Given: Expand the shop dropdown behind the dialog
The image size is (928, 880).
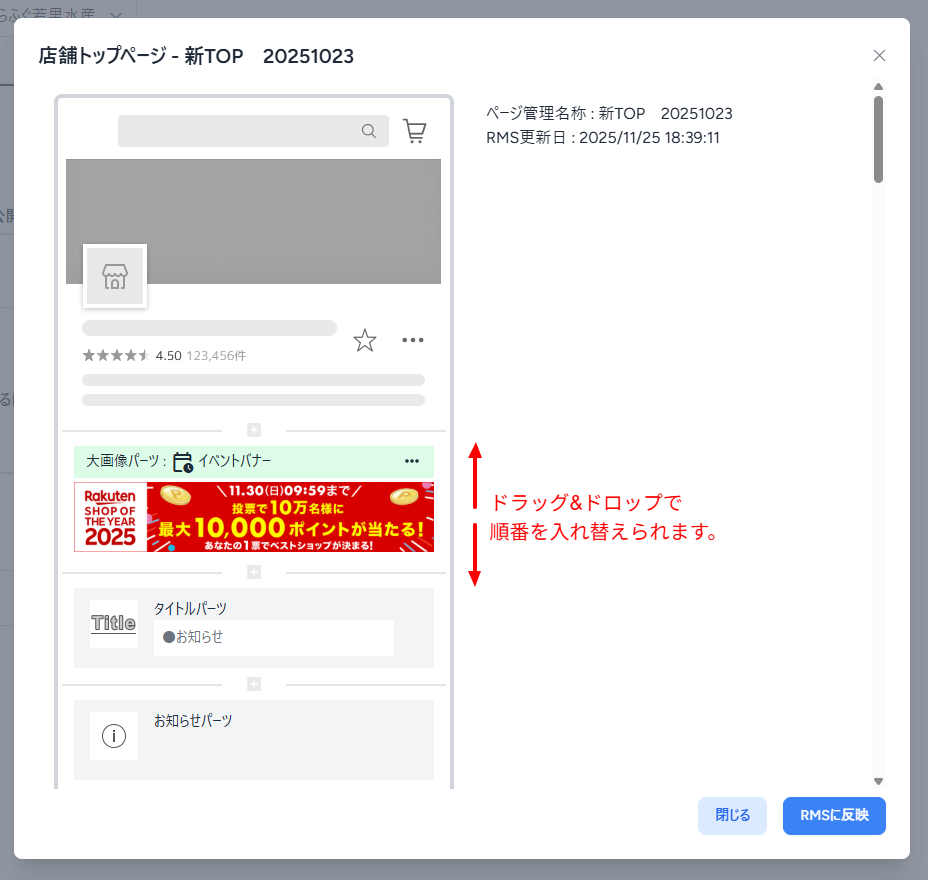Looking at the screenshot, I should [x=116, y=15].
